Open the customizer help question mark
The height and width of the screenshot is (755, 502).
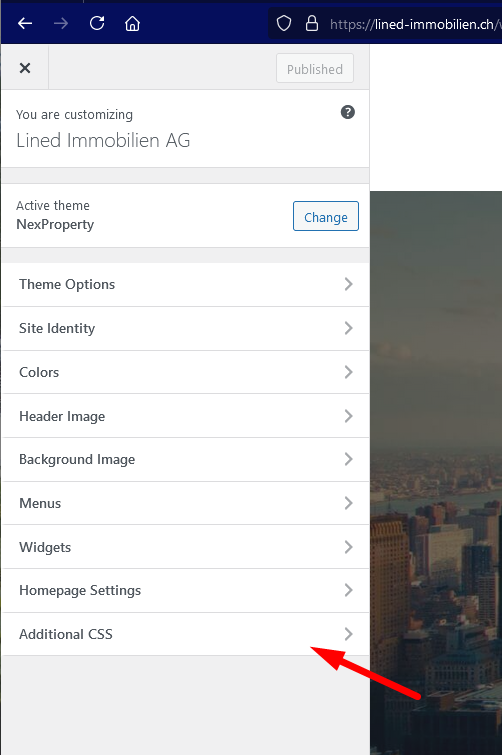(x=348, y=112)
